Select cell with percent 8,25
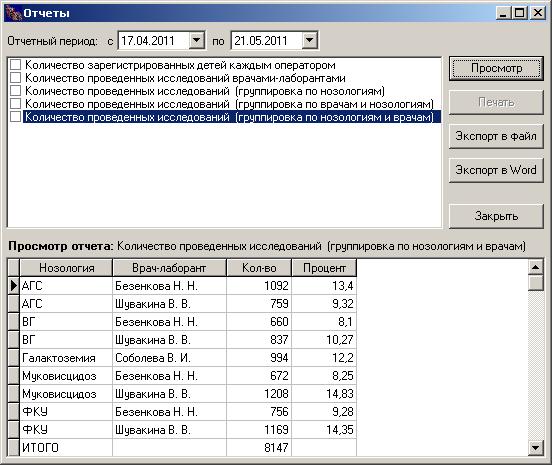The width and height of the screenshot is (552, 465). 324,376
